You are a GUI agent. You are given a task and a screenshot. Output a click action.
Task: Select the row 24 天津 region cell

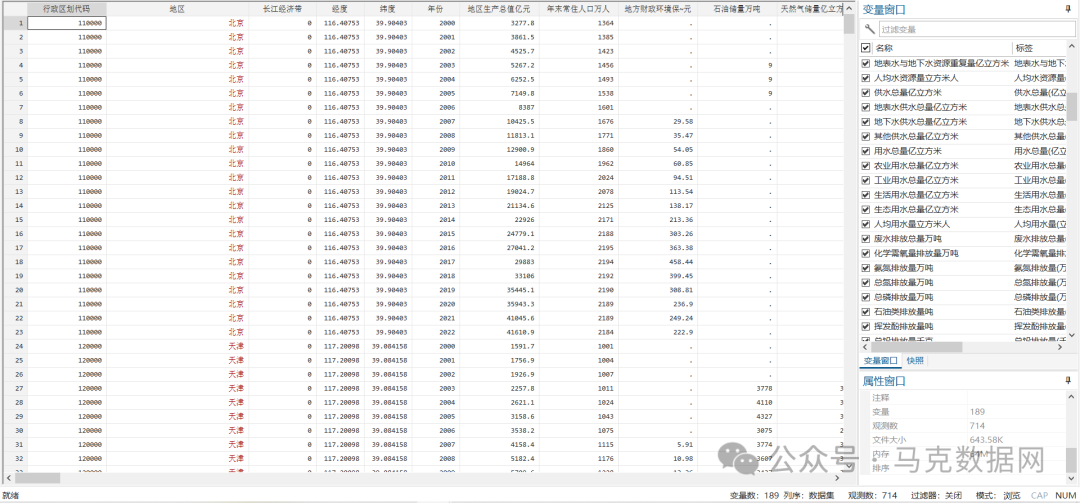pyautogui.click(x=234, y=345)
